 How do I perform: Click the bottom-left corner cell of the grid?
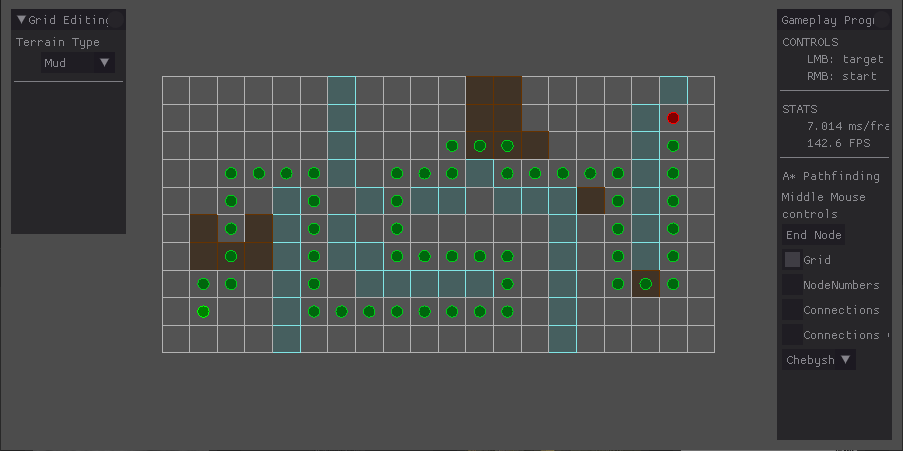coord(176,339)
